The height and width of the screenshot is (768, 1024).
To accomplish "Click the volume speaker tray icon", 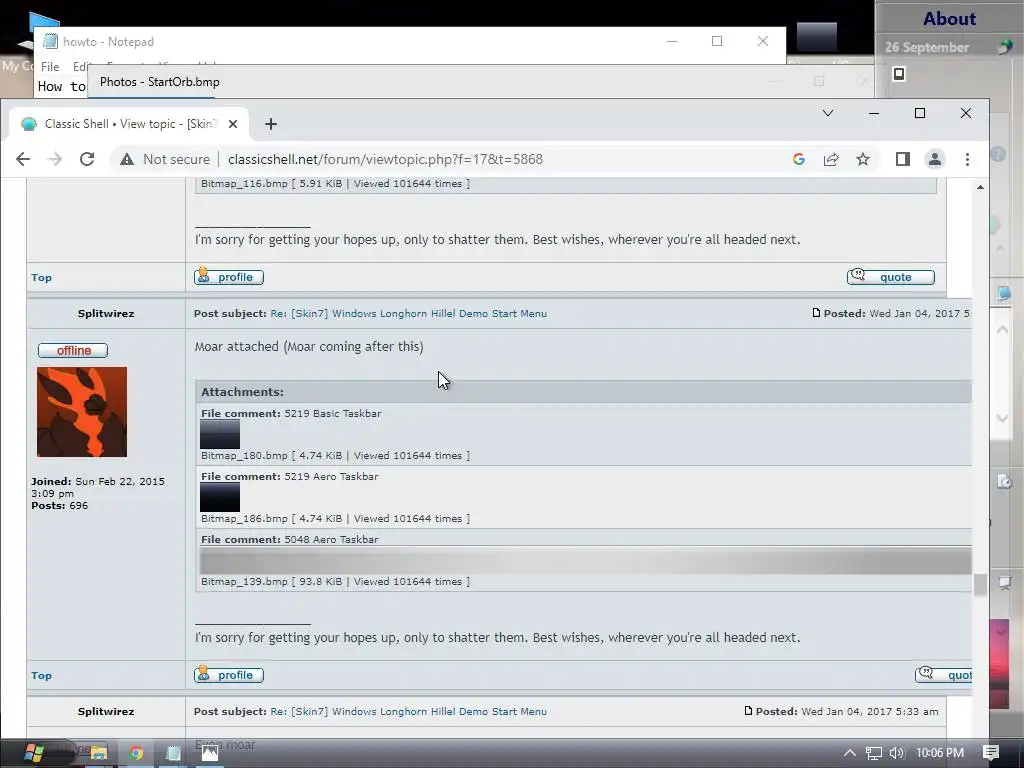I will [x=897, y=753].
